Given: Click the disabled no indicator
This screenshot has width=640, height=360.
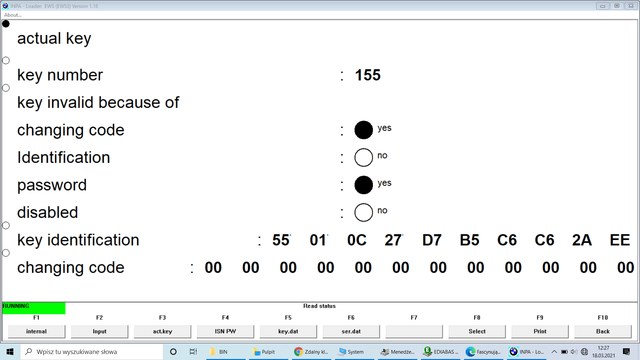Looking at the screenshot, I should [x=363, y=212].
